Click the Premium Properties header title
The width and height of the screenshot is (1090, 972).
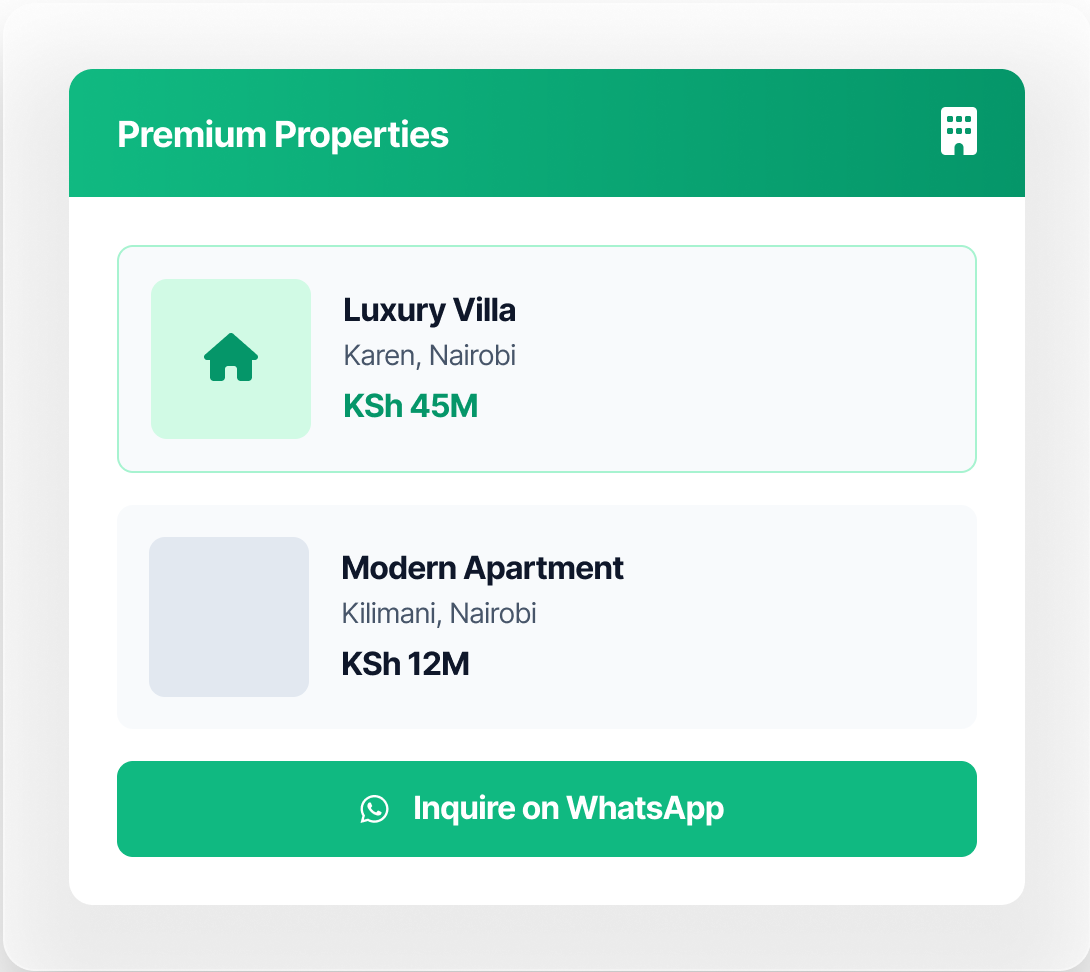[283, 134]
